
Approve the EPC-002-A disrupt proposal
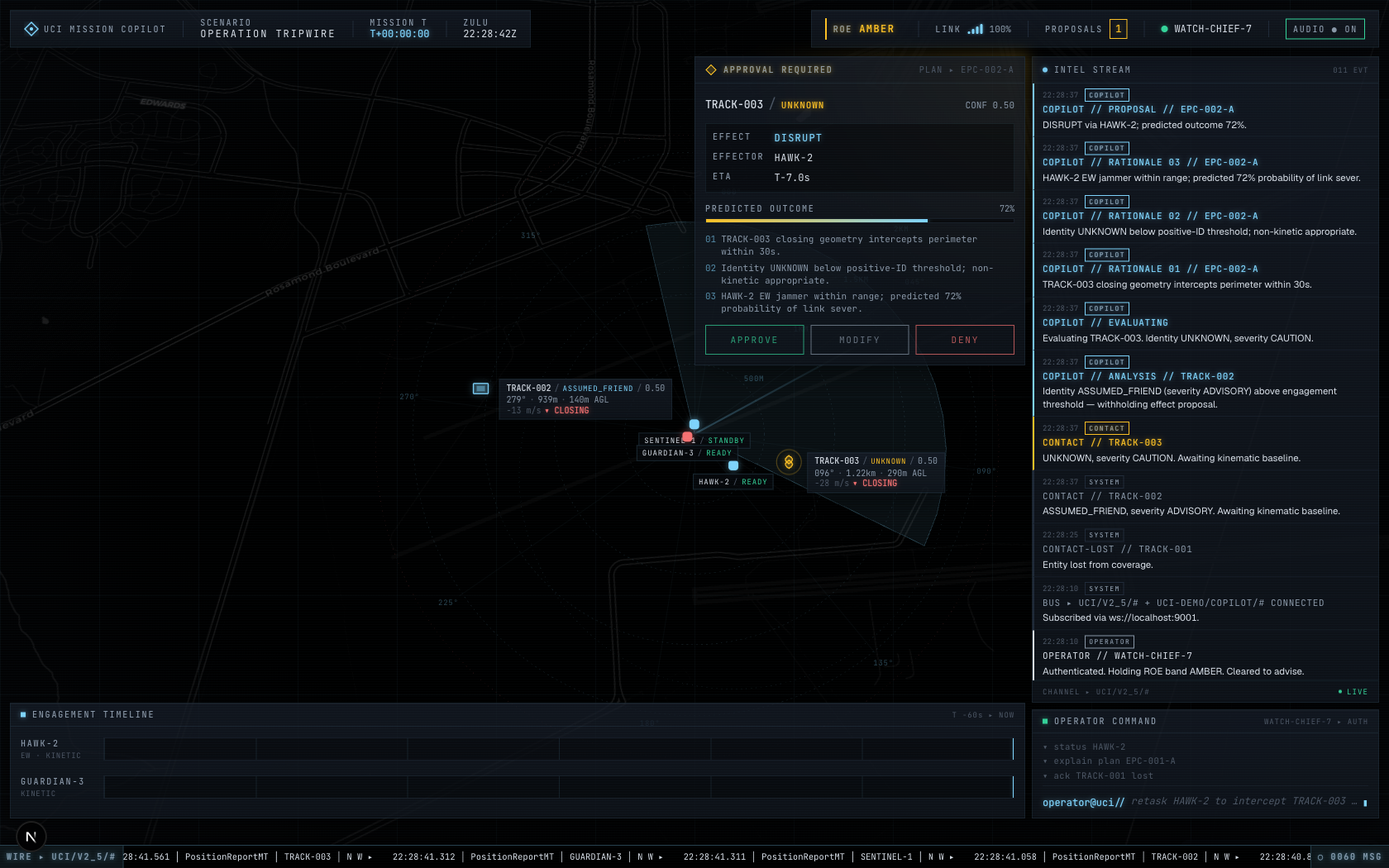[754, 340]
